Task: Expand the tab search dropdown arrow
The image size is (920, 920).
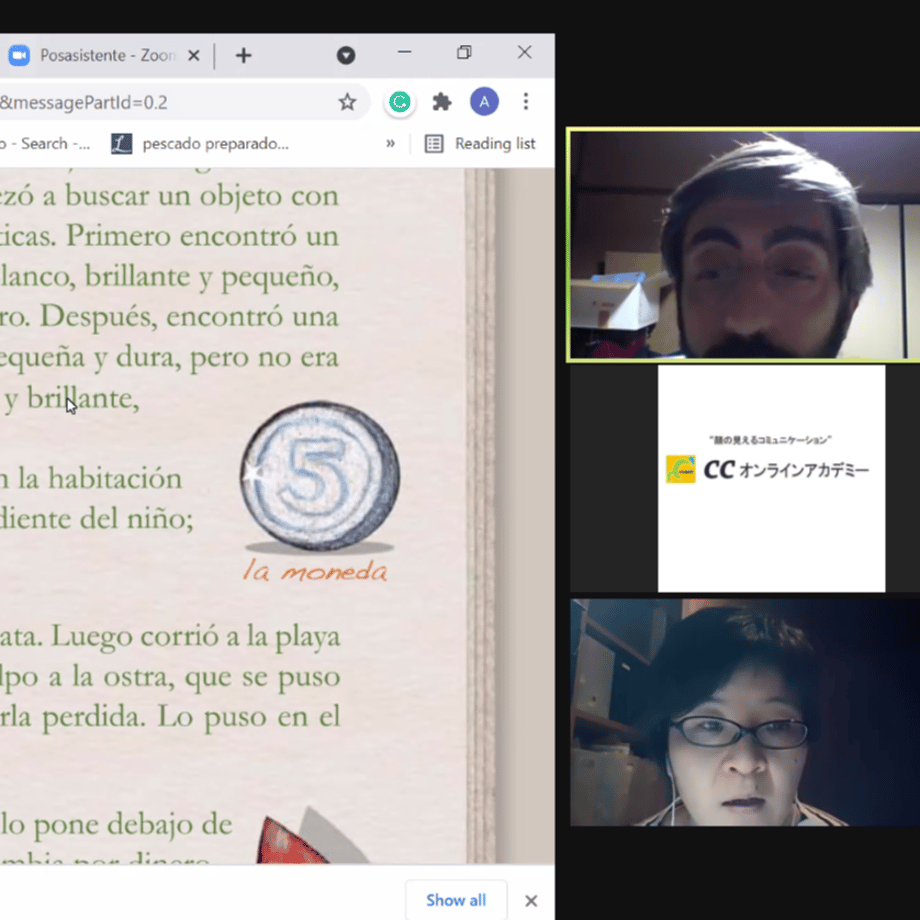Action: point(346,55)
